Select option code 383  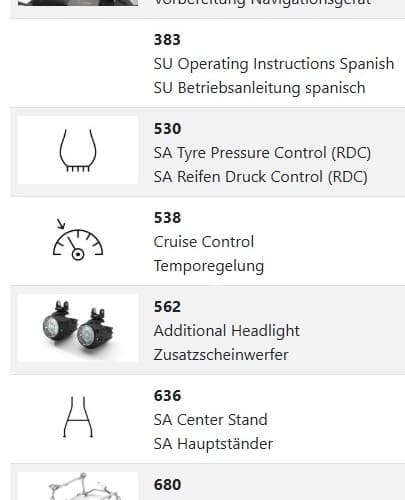pyautogui.click(x=167, y=40)
